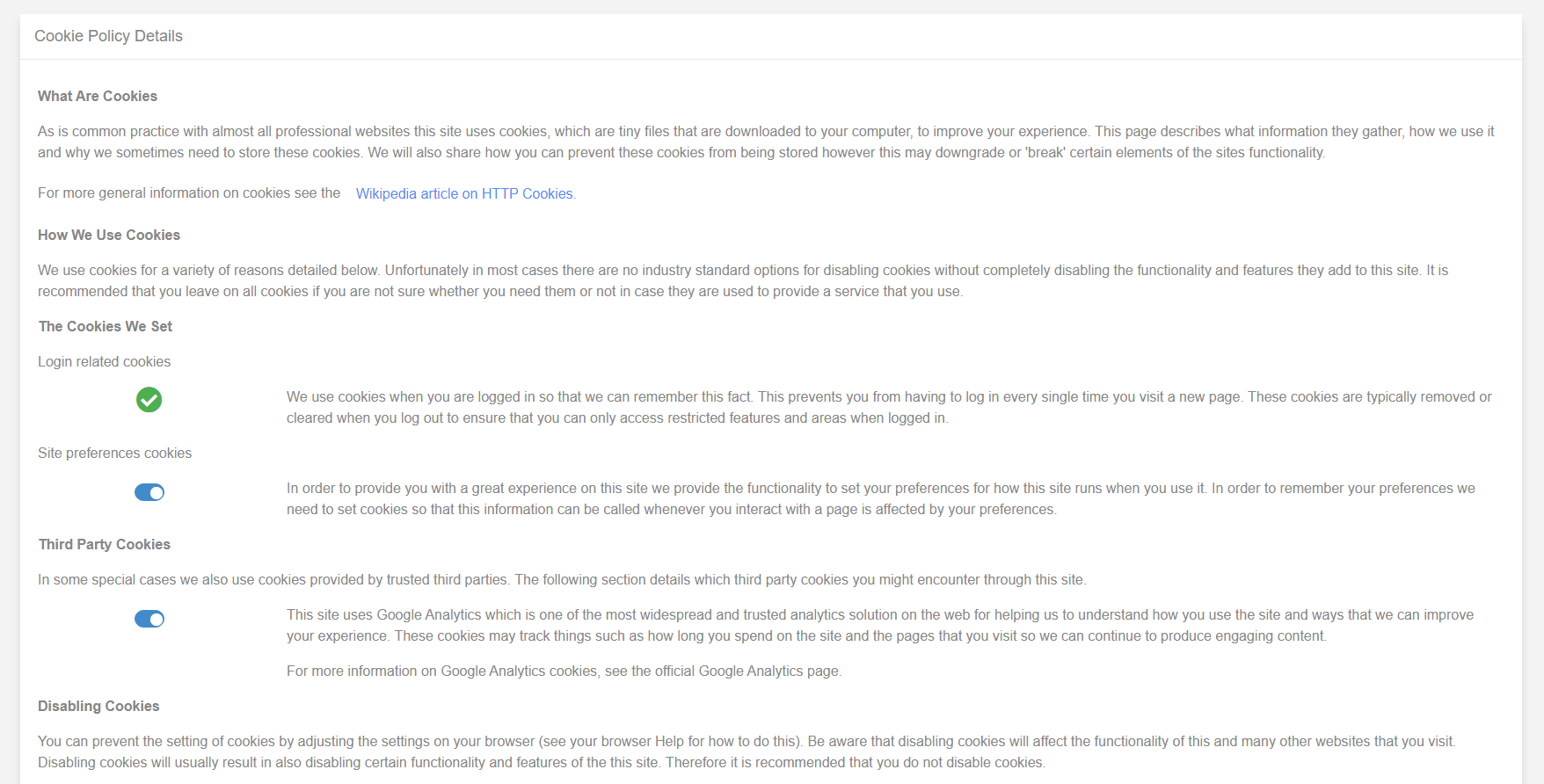
Task: Click The Cookies We Set heading
Action: click(x=106, y=326)
